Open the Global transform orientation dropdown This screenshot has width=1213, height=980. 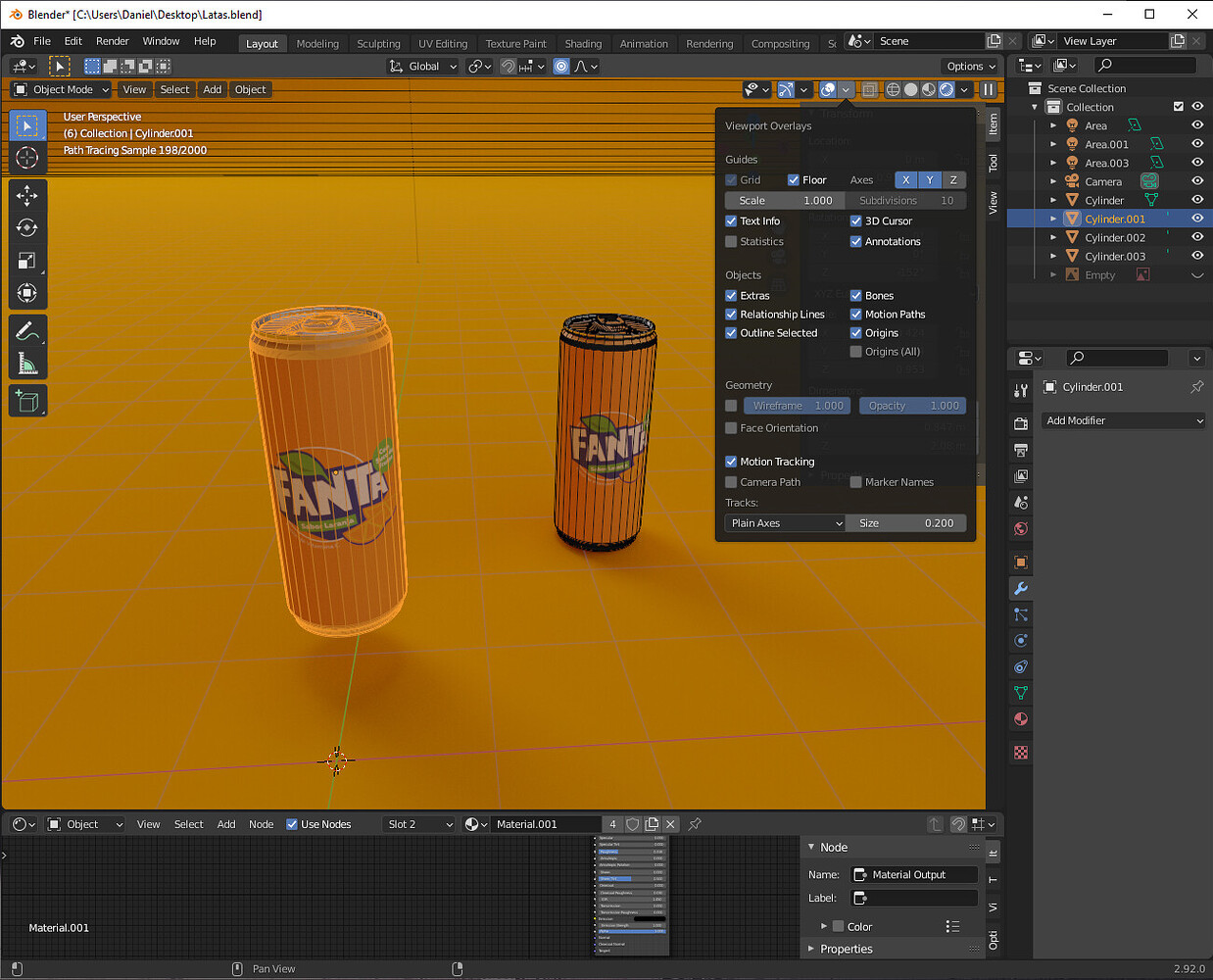(423, 67)
